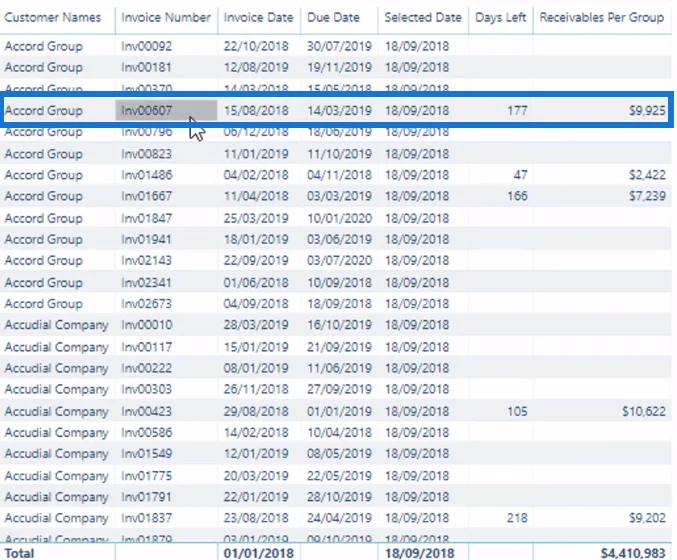Screen dimensions: 677x560
Task: Click receivables value $10,622
Action: coord(644,411)
